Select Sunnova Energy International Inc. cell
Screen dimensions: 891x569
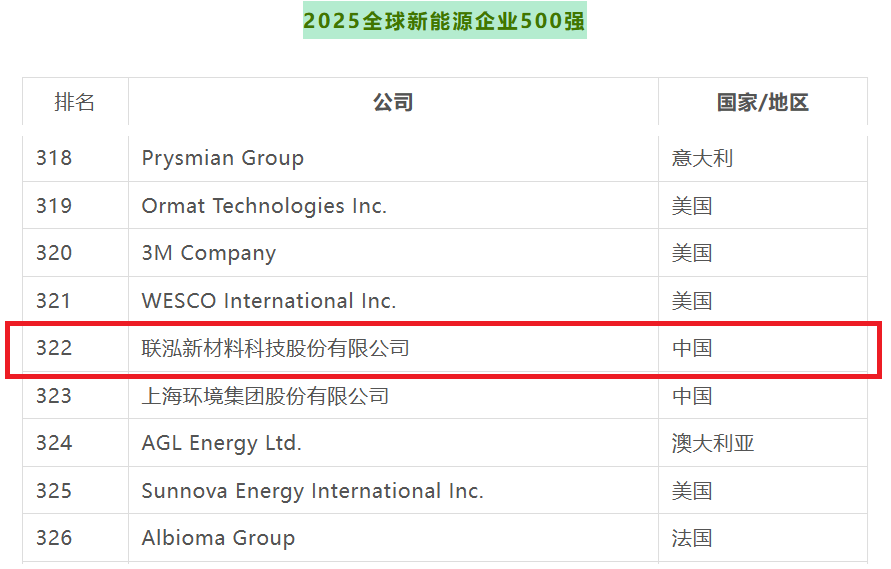click(313, 491)
